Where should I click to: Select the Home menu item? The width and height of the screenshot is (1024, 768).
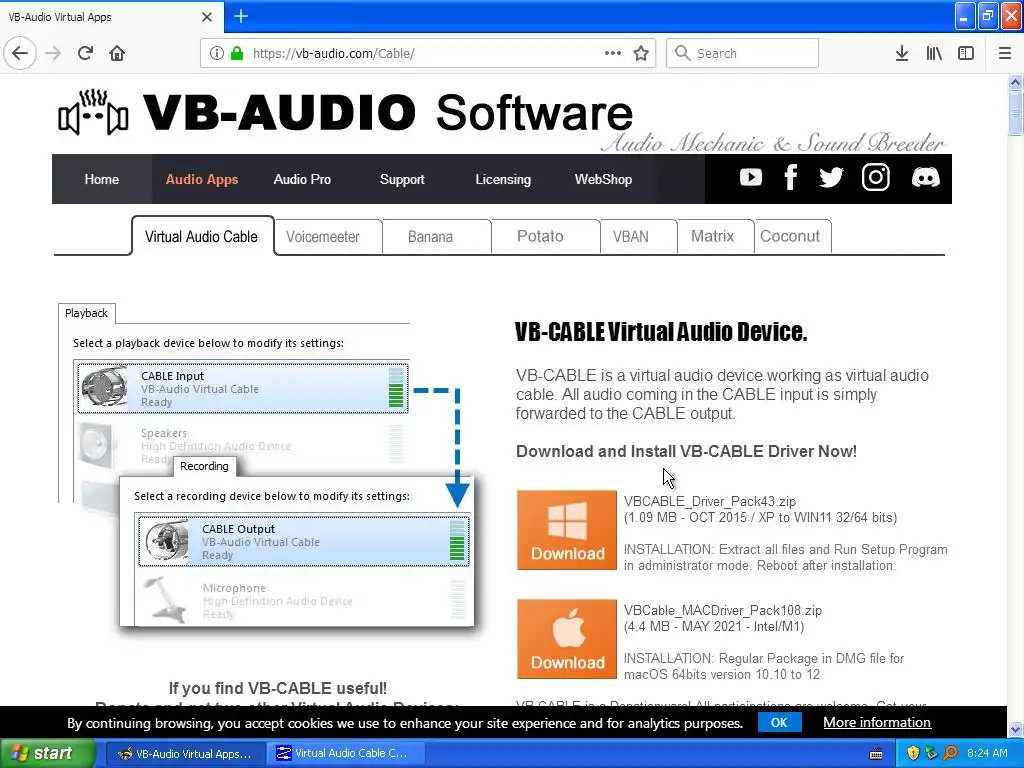click(x=101, y=180)
